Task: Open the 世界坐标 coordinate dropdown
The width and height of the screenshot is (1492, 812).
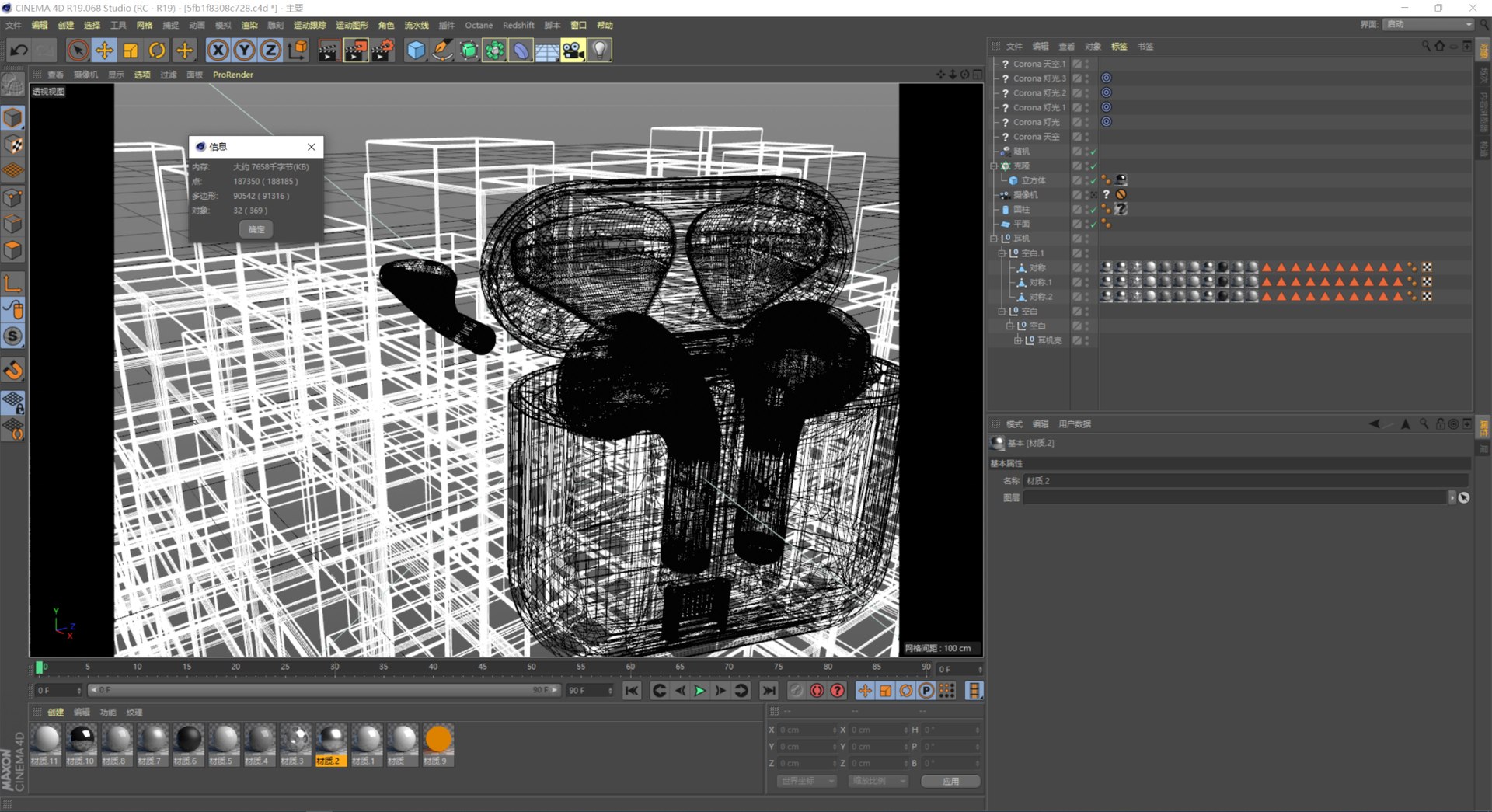Action: click(x=807, y=781)
